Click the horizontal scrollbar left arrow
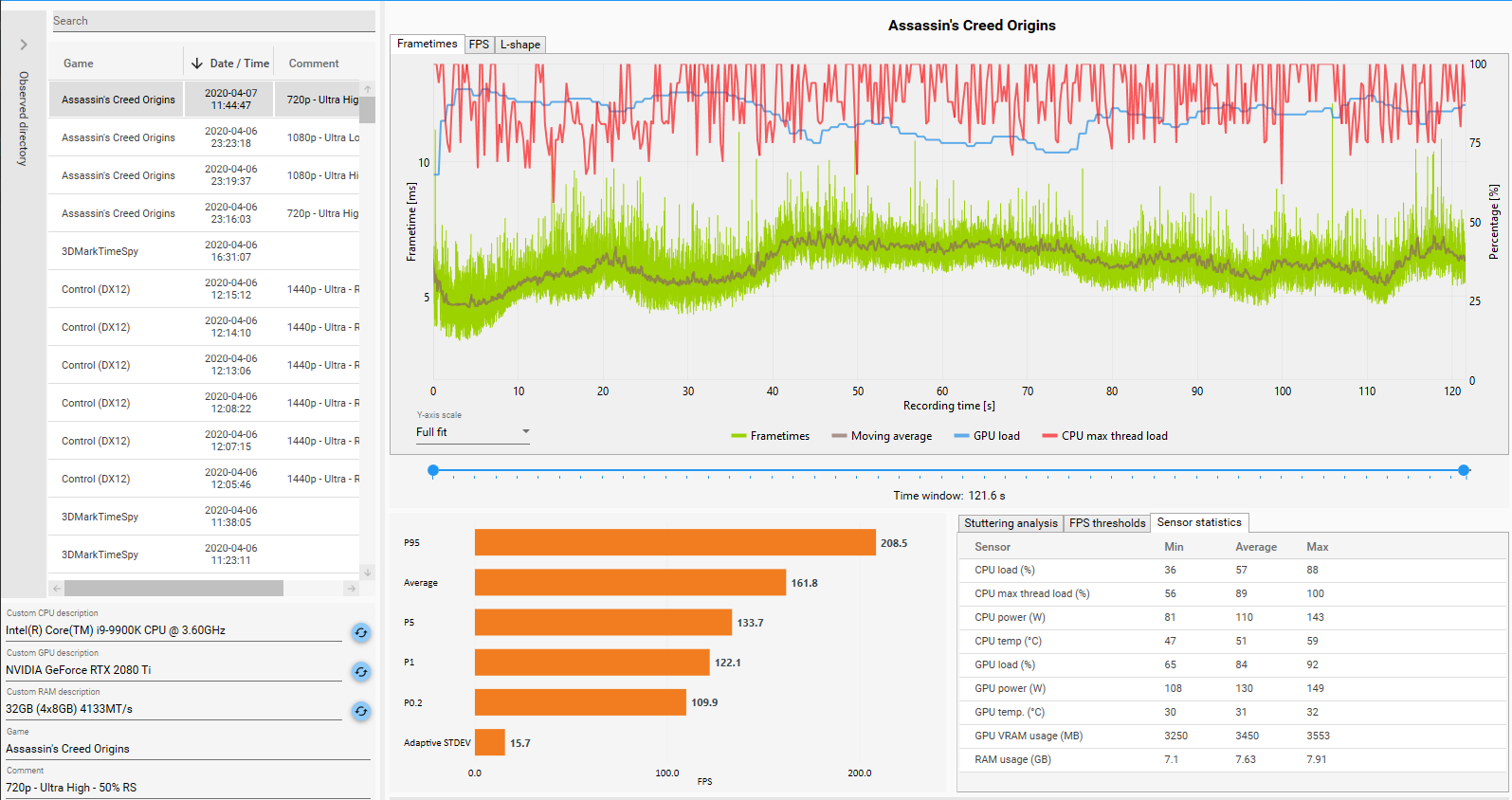1512x800 pixels. click(x=57, y=589)
